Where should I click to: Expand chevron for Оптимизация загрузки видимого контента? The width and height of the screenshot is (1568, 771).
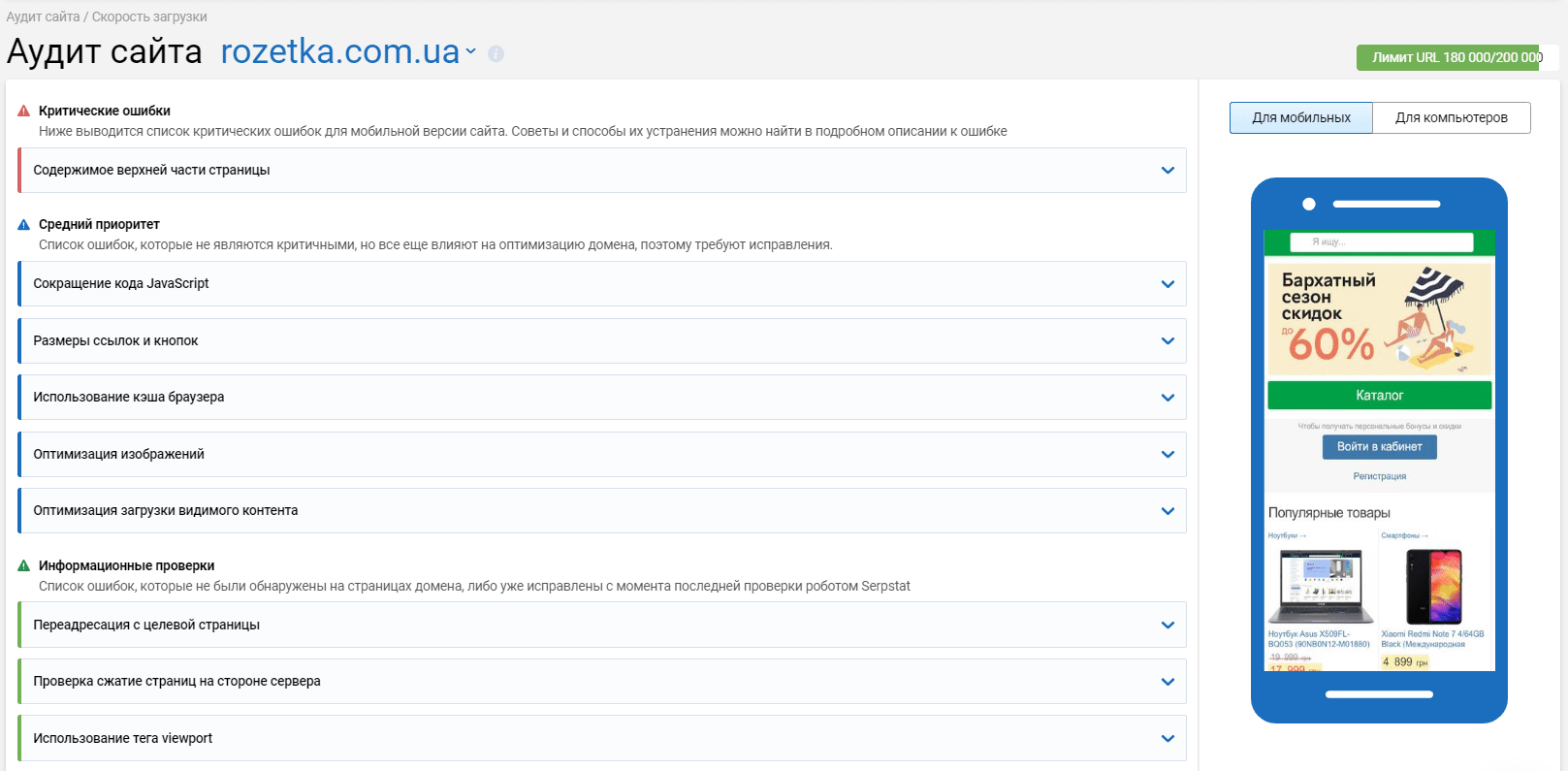tap(1168, 511)
